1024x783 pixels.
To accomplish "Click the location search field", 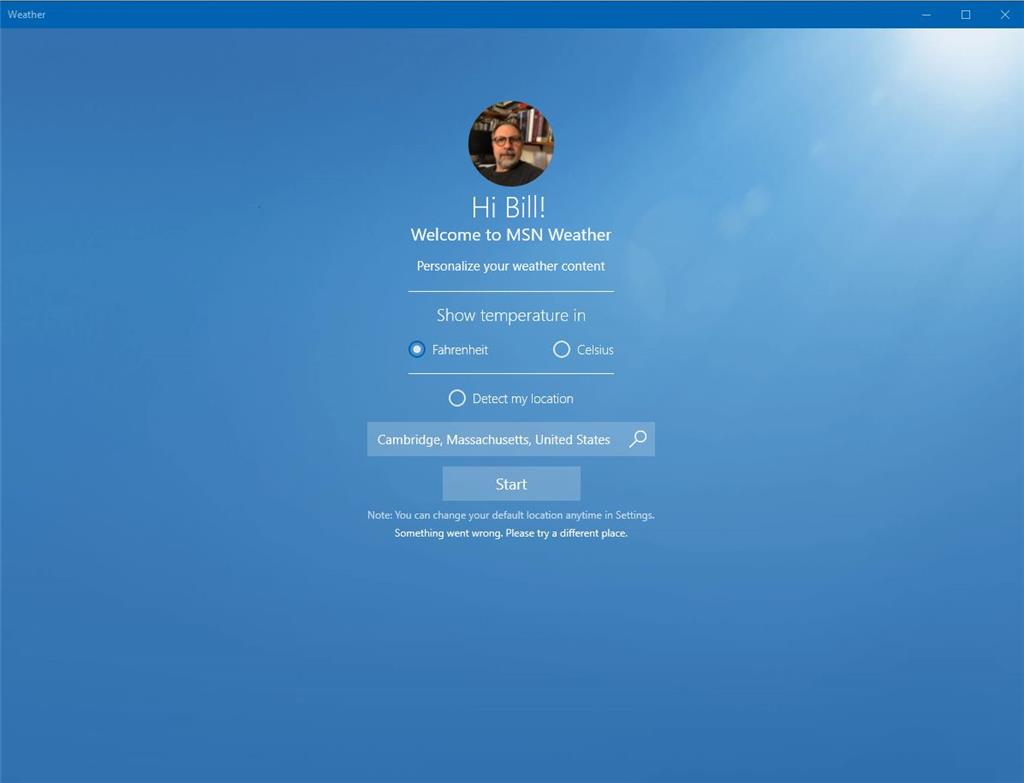I will 511,439.
